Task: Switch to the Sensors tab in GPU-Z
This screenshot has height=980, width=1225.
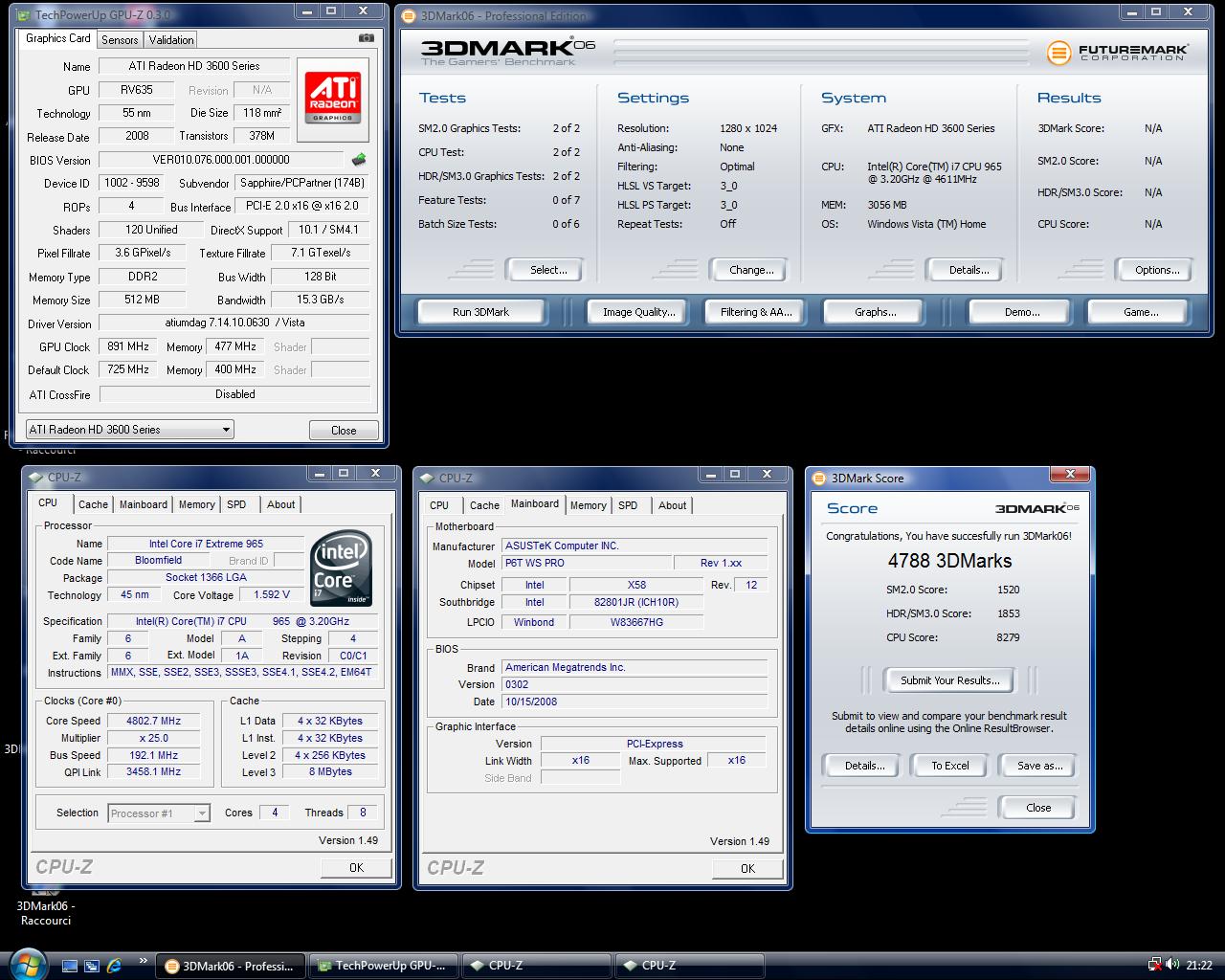Action: (120, 39)
